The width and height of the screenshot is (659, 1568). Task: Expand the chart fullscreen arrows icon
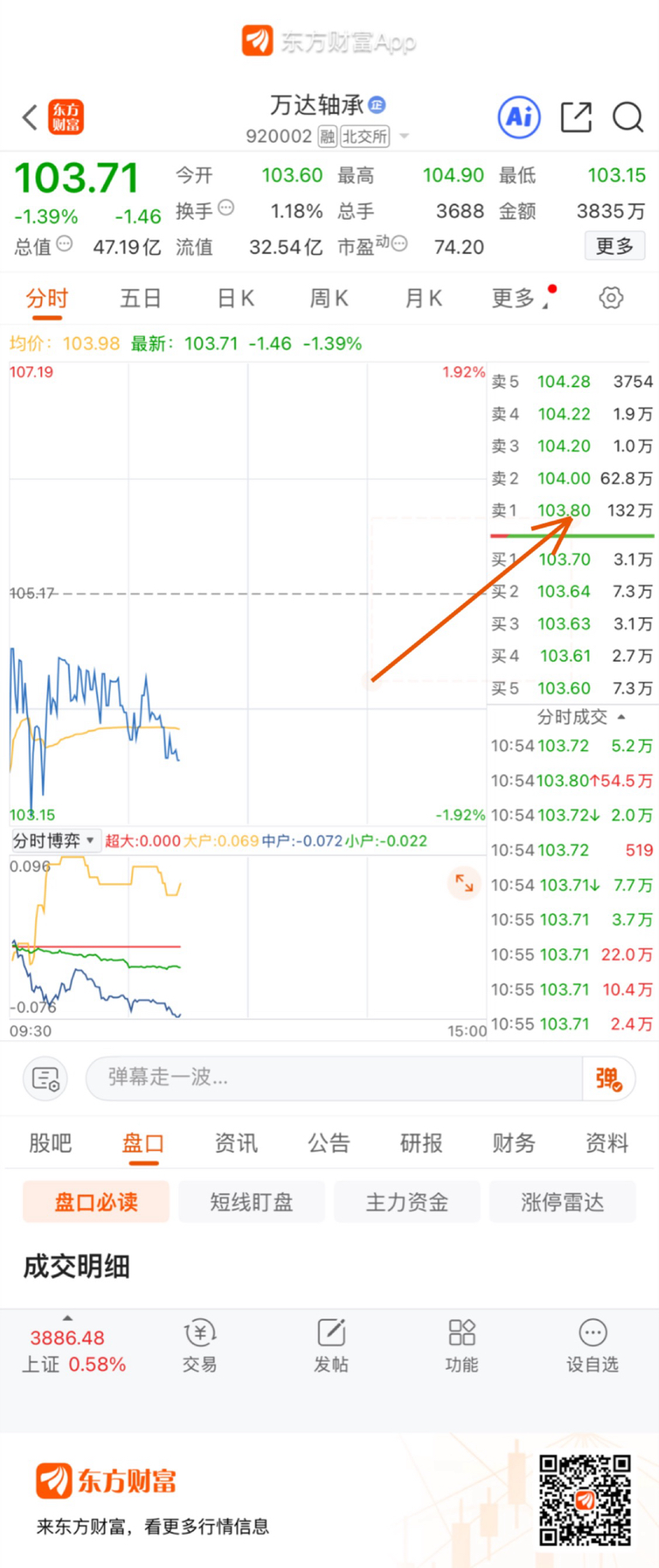click(x=464, y=882)
